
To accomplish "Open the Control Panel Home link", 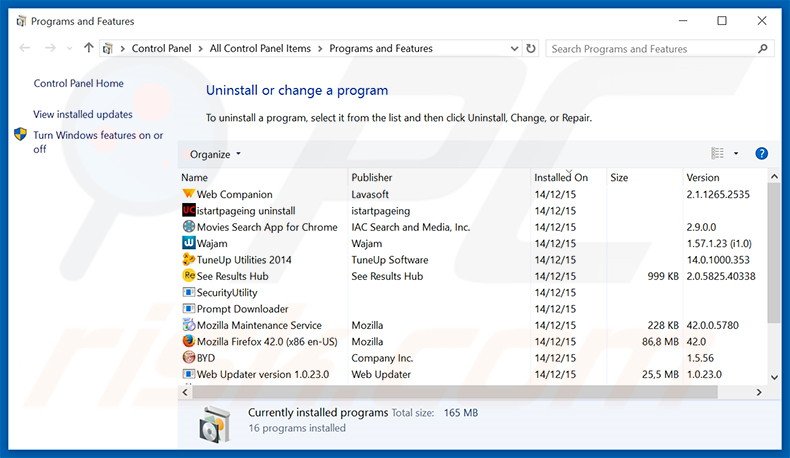I will coord(79,83).
